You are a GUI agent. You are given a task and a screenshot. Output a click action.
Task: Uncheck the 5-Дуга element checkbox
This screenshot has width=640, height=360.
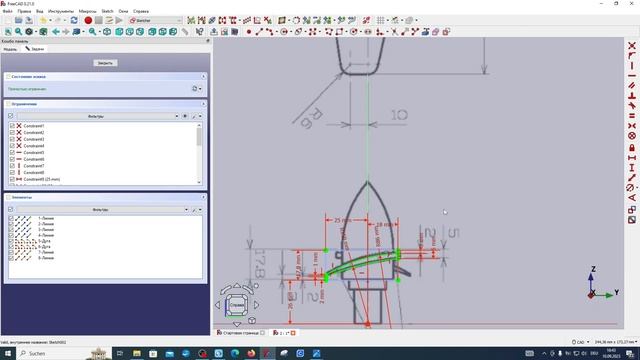(x=11, y=241)
